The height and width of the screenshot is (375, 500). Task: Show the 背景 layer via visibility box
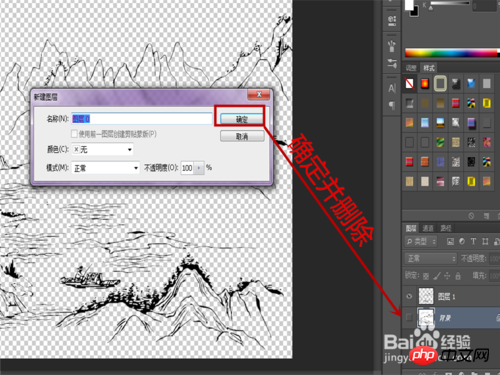[409, 318]
